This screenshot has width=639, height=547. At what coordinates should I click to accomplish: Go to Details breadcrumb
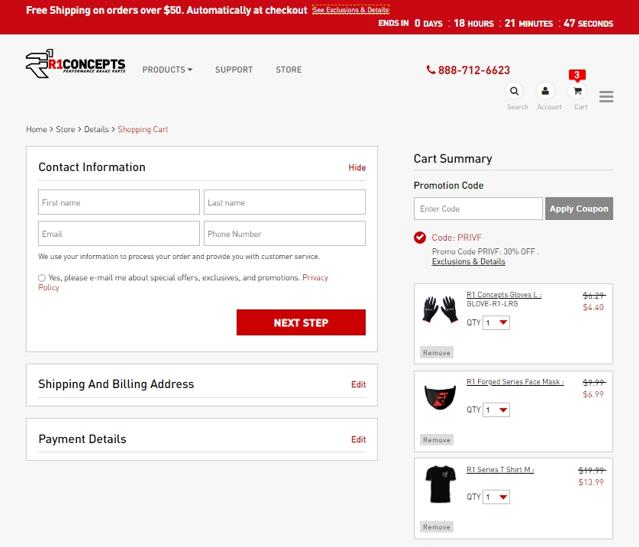pos(96,129)
